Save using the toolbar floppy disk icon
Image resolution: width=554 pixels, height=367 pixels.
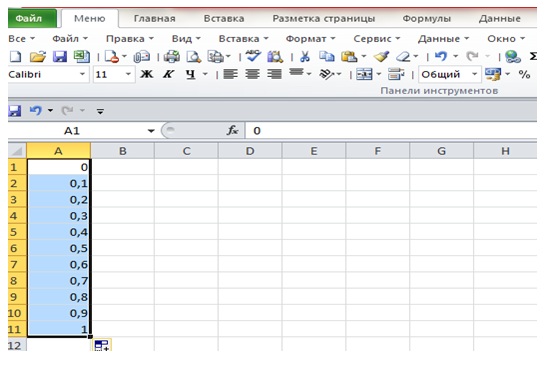60,57
